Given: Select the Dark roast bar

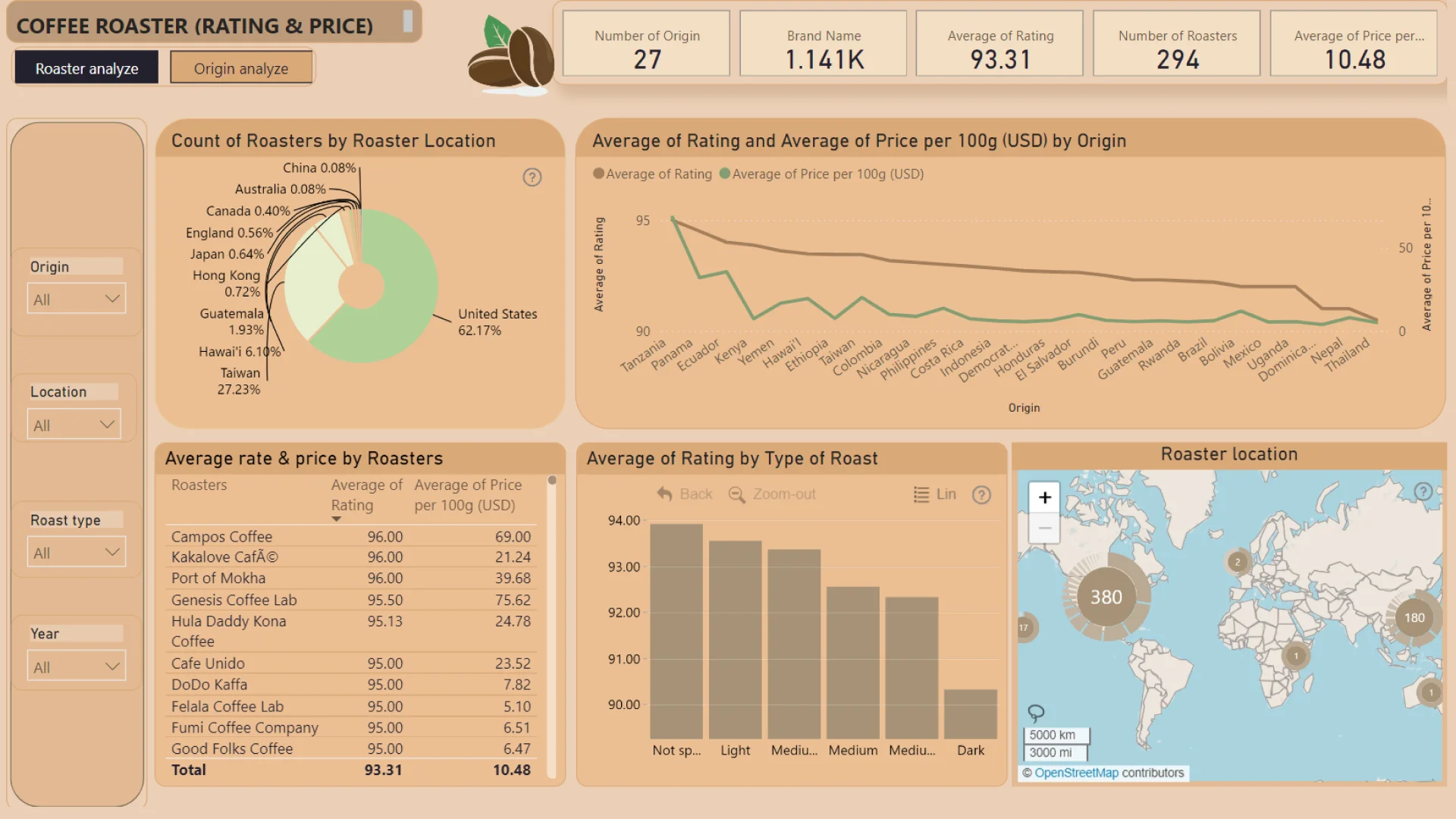Looking at the screenshot, I should click(971, 714).
